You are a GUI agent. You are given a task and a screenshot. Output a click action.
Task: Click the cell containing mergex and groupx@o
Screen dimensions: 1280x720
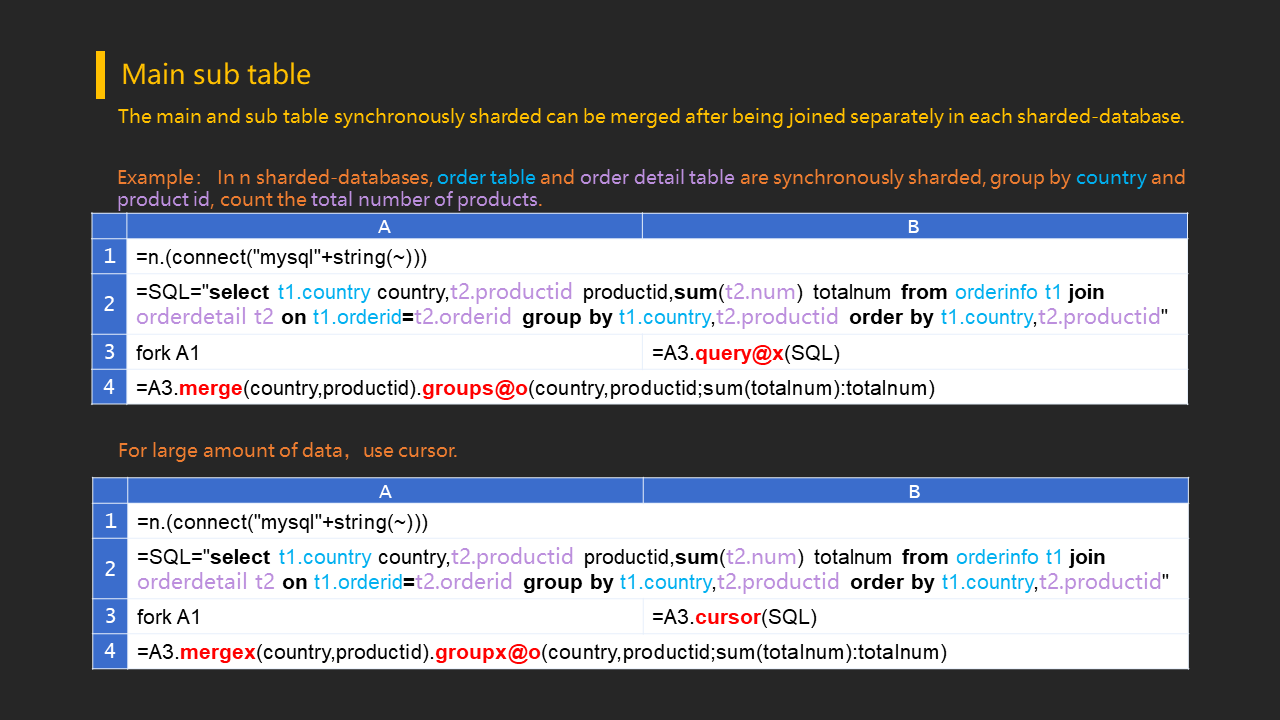(658, 651)
